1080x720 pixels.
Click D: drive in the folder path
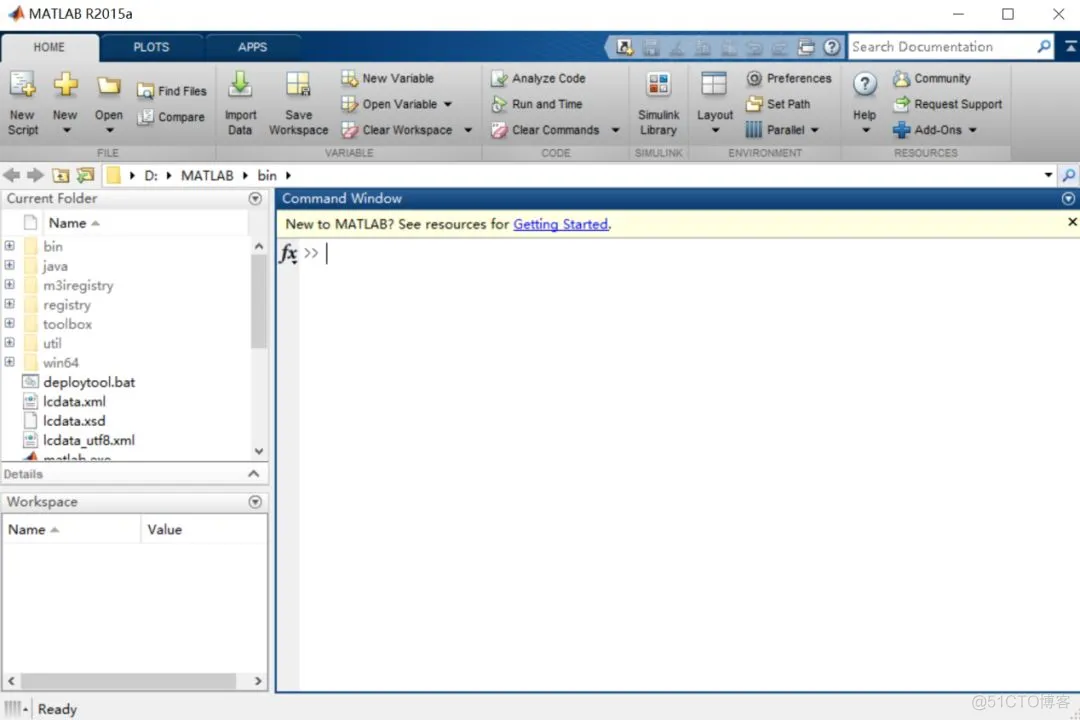pyautogui.click(x=151, y=176)
